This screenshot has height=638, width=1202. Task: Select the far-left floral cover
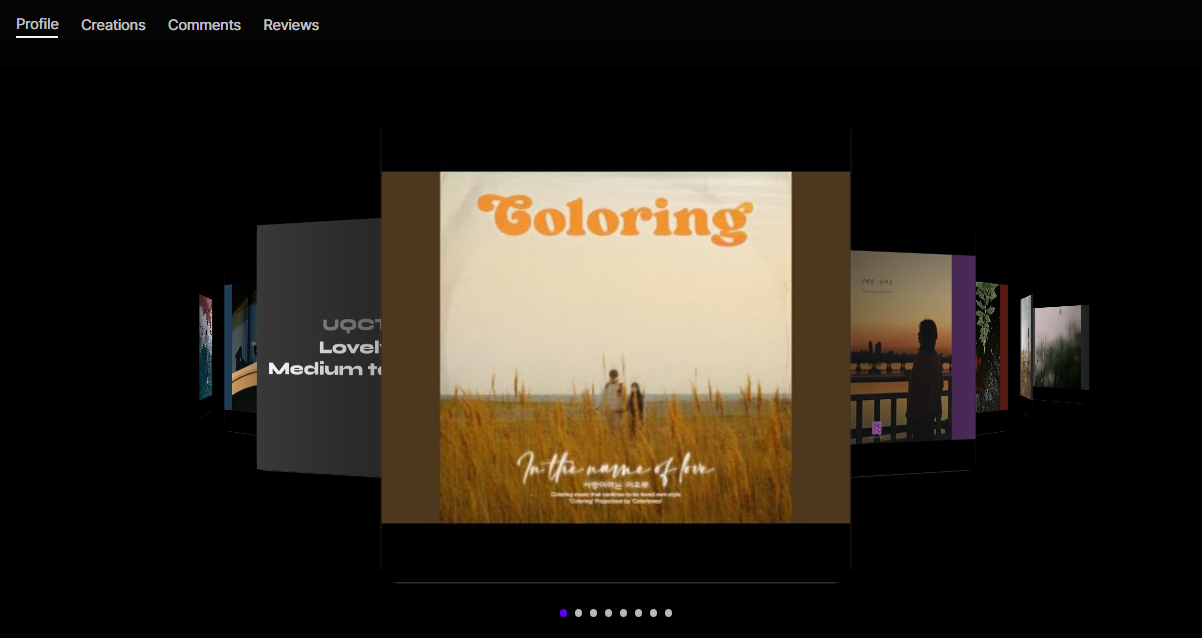[205, 347]
